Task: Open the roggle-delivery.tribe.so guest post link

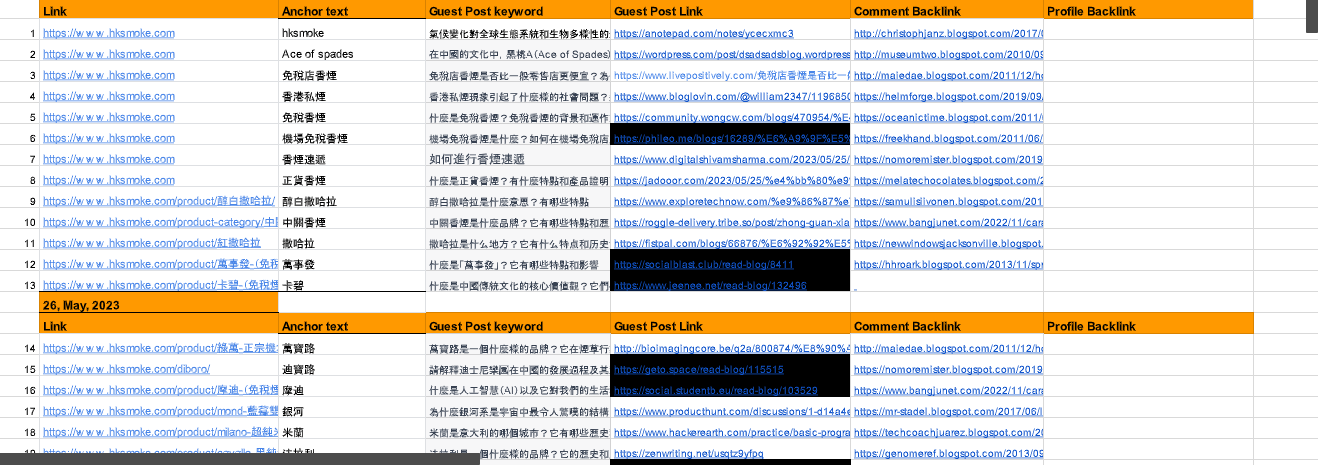Action: coord(731,222)
